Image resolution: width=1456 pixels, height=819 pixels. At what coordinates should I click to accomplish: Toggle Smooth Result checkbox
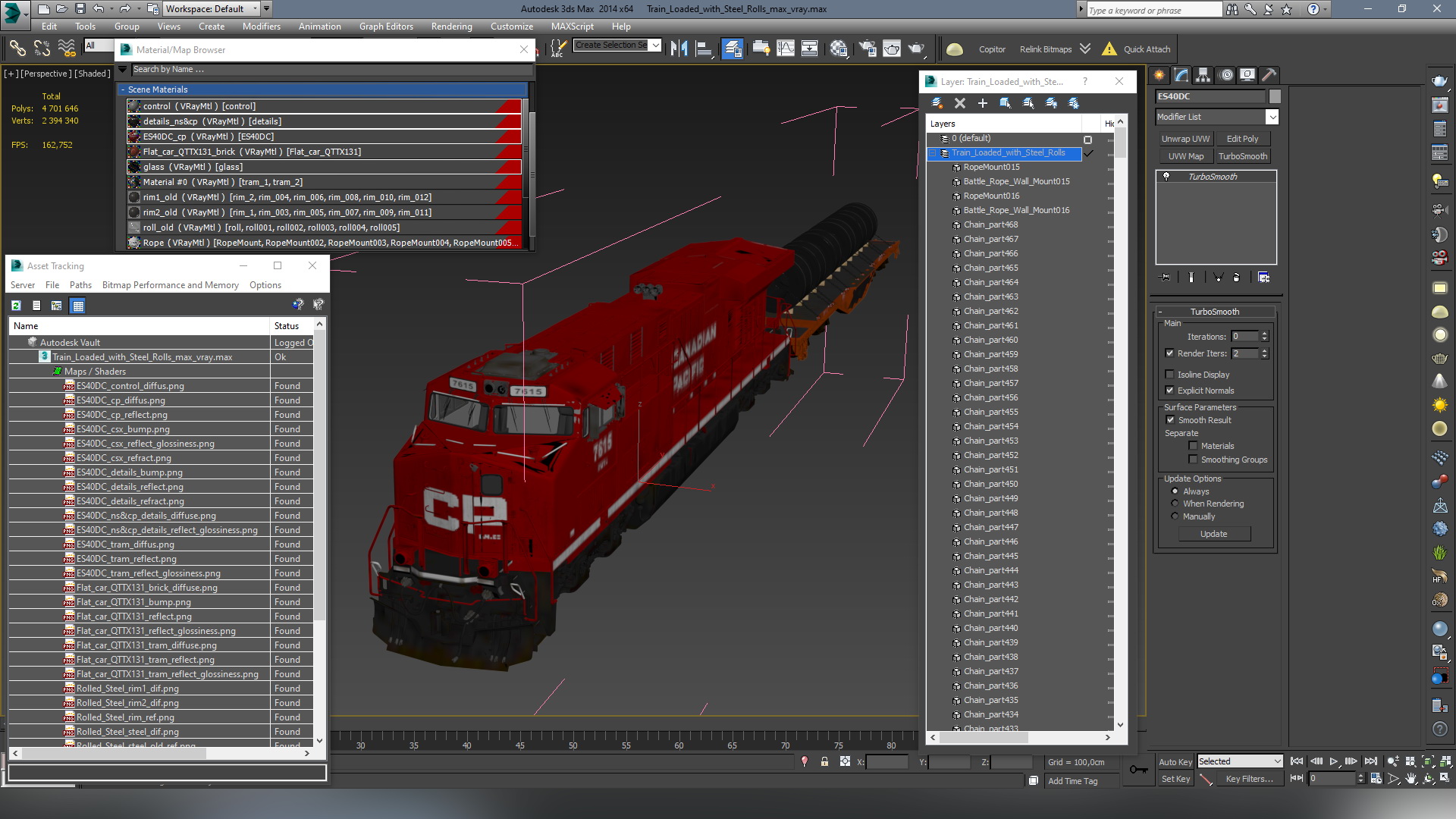pyautogui.click(x=1170, y=420)
